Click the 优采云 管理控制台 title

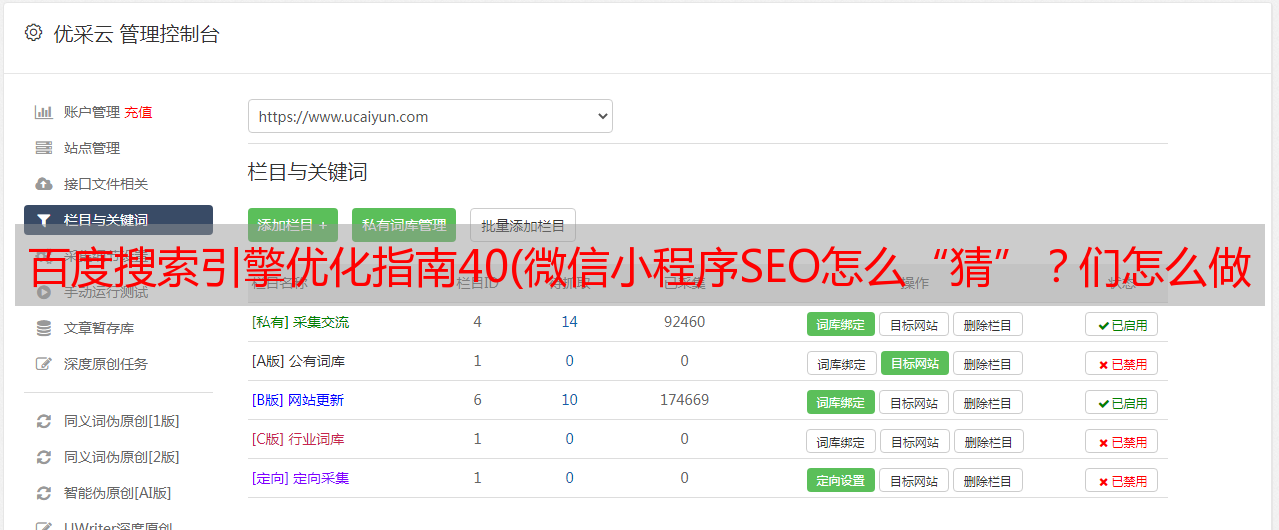(x=136, y=34)
